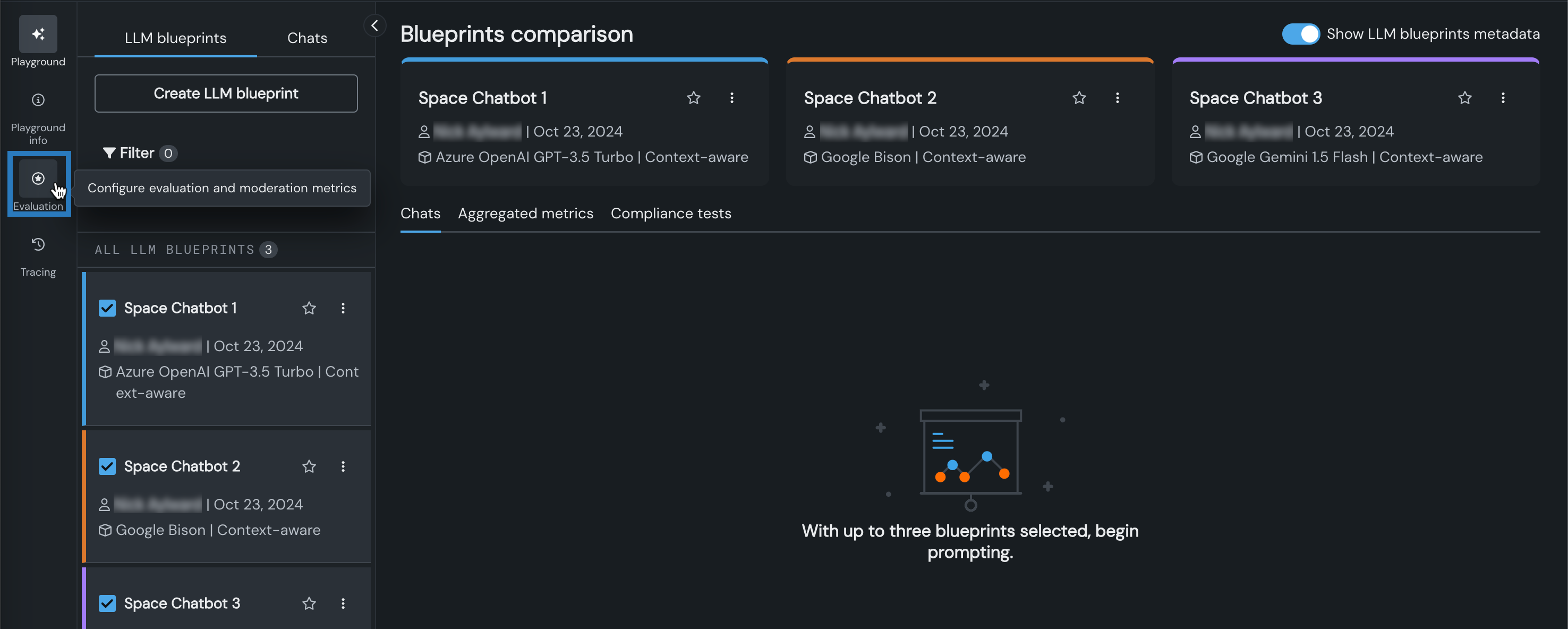Switch to Compliance tests tab
The width and height of the screenshot is (1568, 629).
click(671, 214)
